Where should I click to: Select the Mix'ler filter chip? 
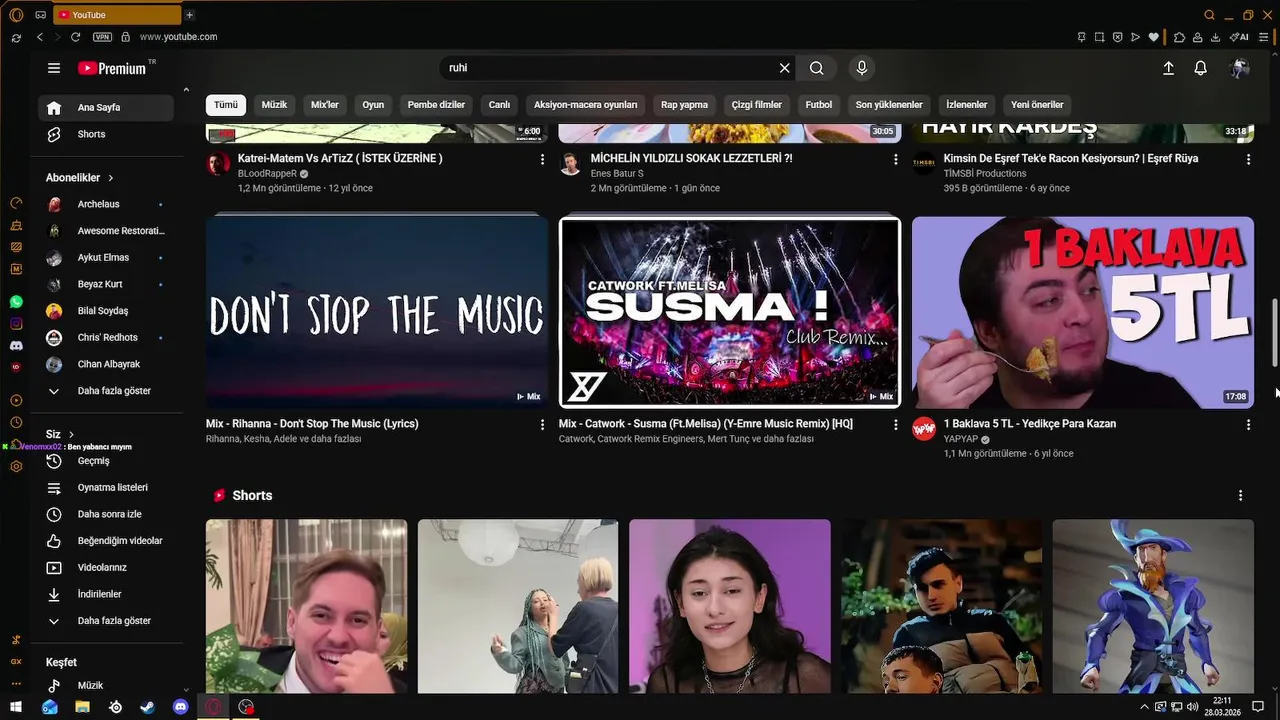325,105
